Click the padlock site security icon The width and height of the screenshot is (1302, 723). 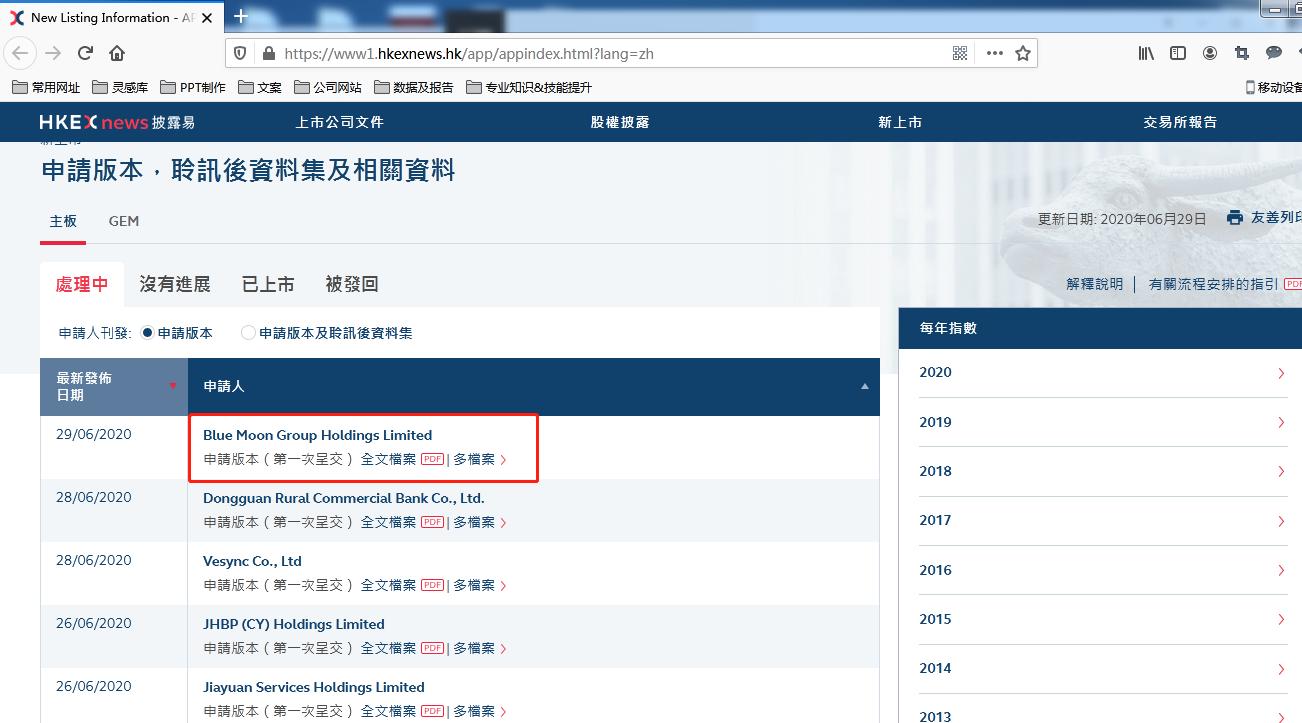267,53
